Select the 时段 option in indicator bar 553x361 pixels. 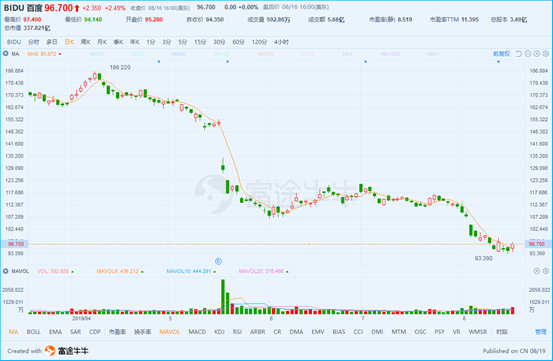[502, 332]
